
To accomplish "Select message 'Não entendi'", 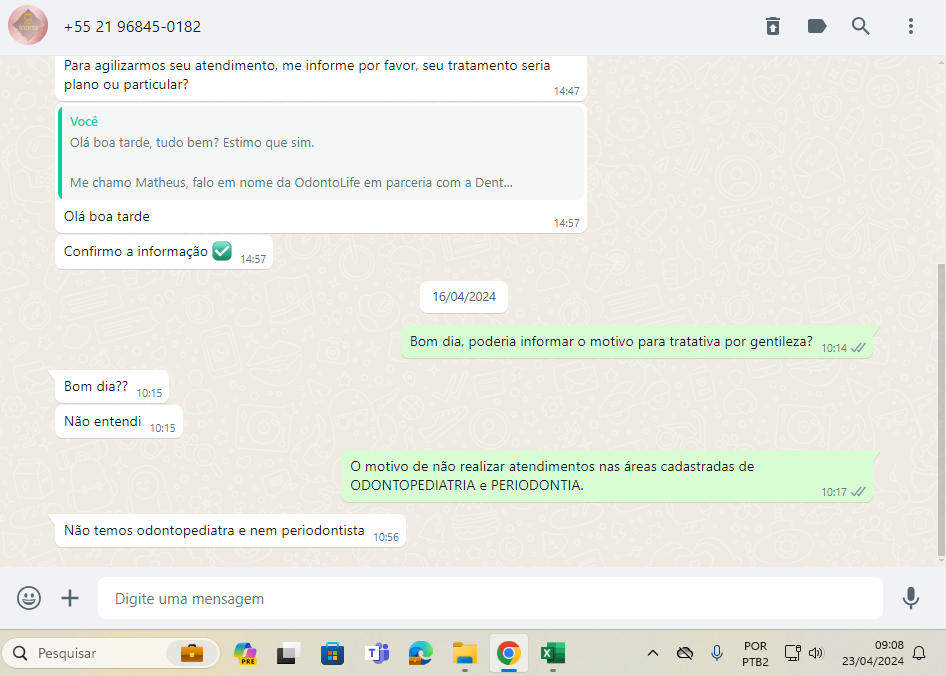I will pos(119,422).
